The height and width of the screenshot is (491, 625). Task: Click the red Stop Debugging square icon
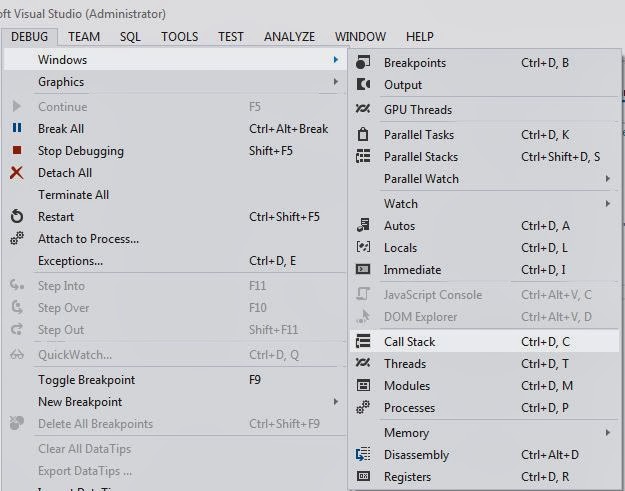[x=17, y=150]
